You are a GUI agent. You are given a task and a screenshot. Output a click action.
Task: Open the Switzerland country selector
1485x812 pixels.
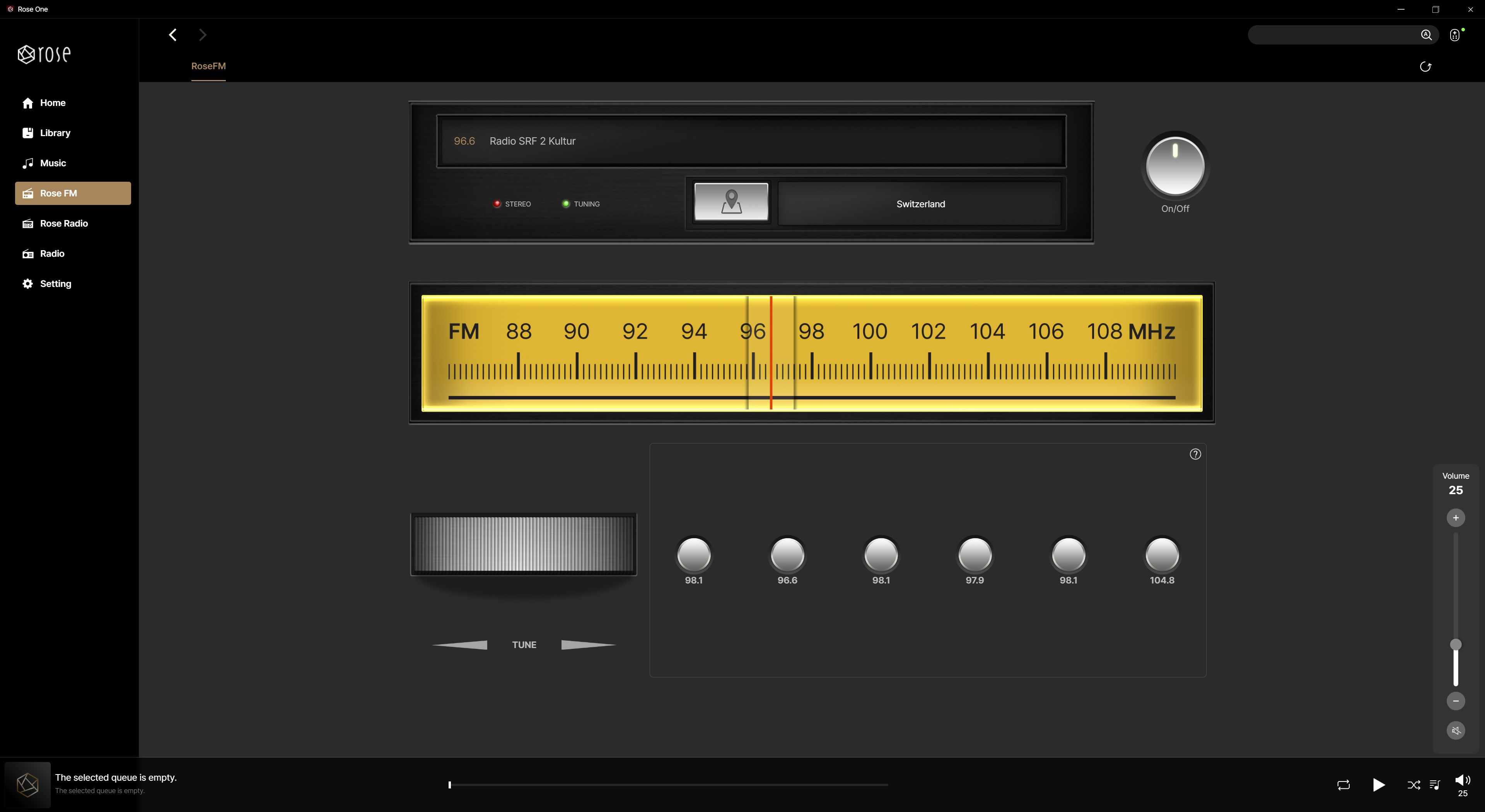920,204
